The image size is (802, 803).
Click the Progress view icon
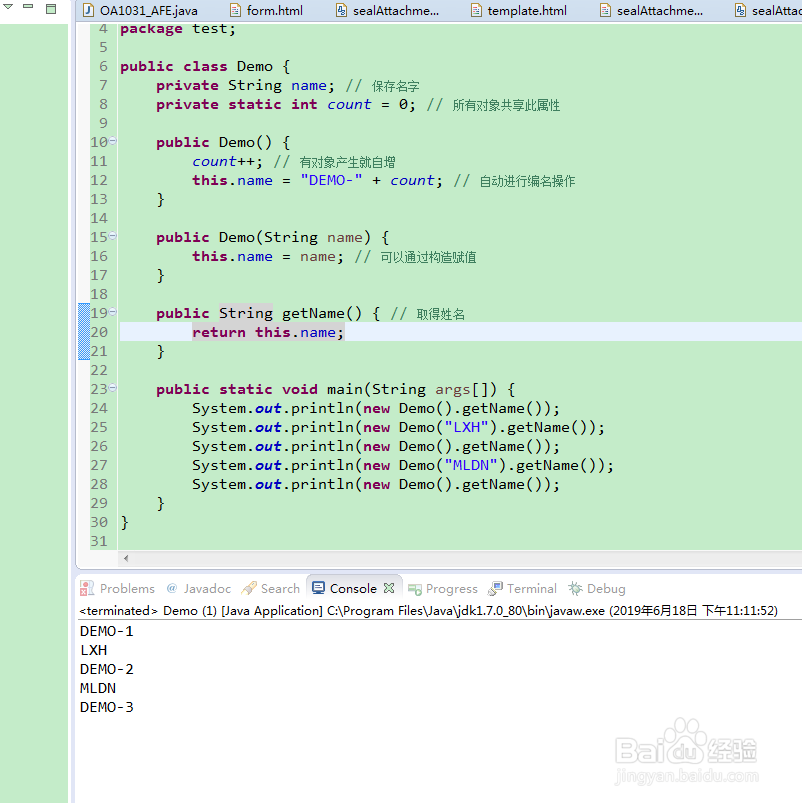click(415, 589)
